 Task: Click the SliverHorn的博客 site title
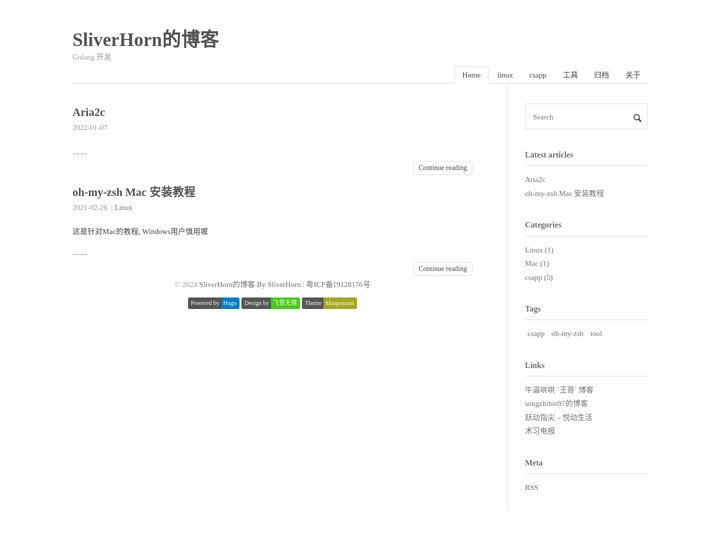tap(146, 39)
